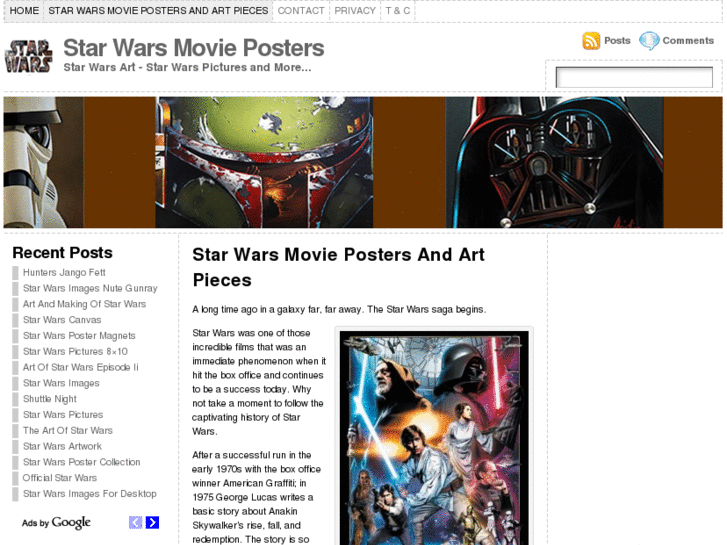727x545 pixels.
Task: Open the Star Wars Poster Collection post
Action: [82, 462]
